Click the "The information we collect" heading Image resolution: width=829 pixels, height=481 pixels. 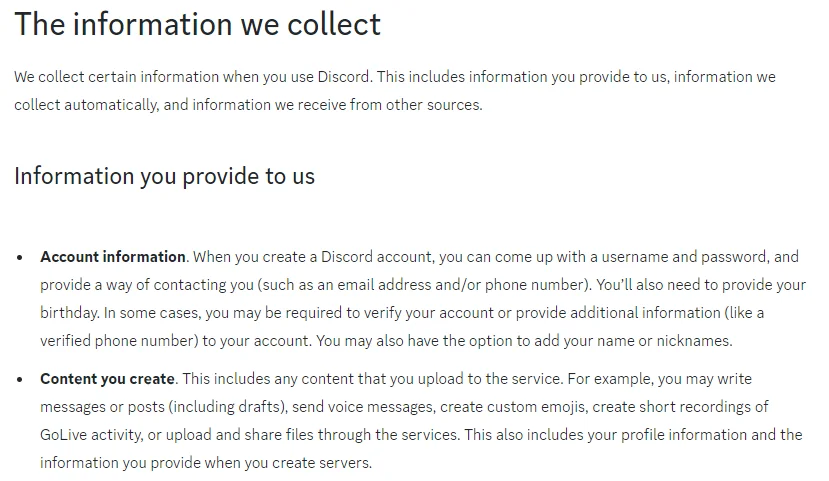click(x=198, y=24)
